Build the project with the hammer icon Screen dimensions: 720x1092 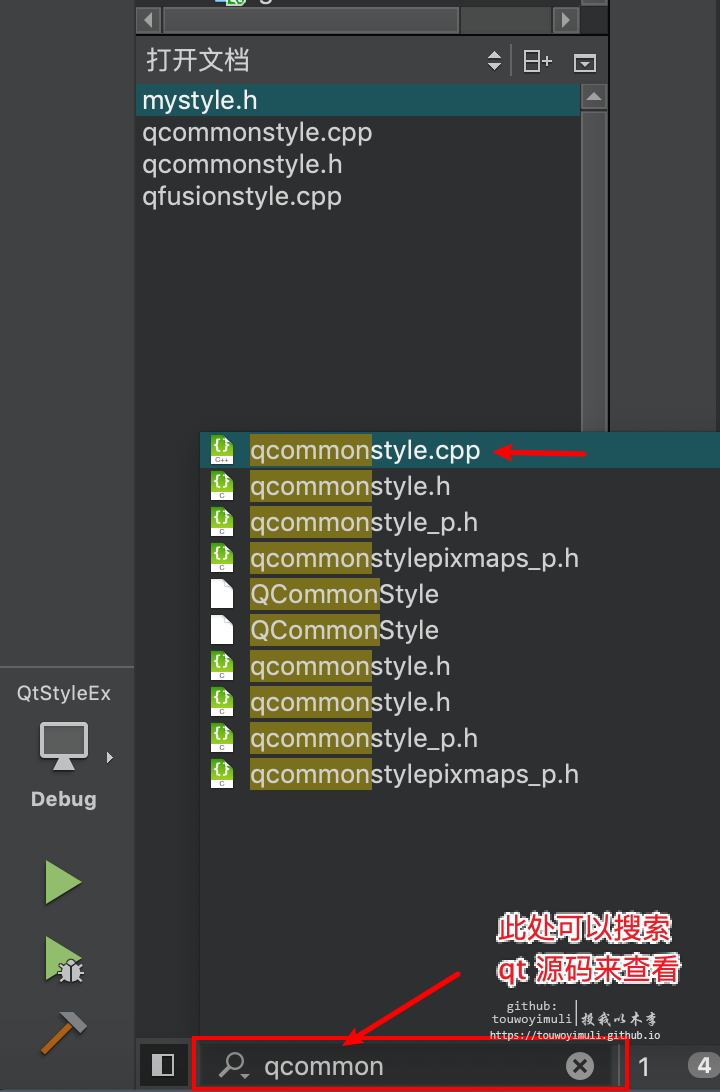[63, 1033]
